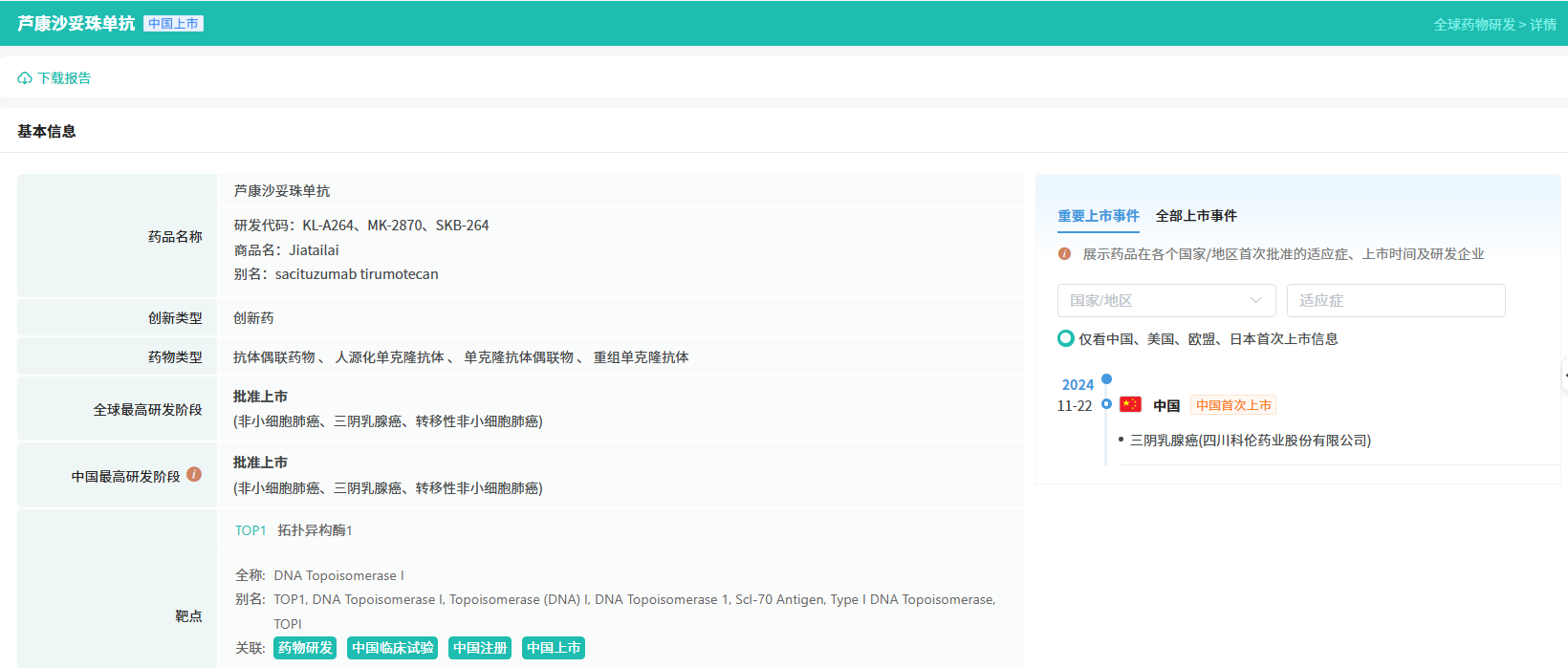Click the 中国首次上市 orange label
Viewport: 1568px width, 668px height.
pyautogui.click(x=1232, y=405)
